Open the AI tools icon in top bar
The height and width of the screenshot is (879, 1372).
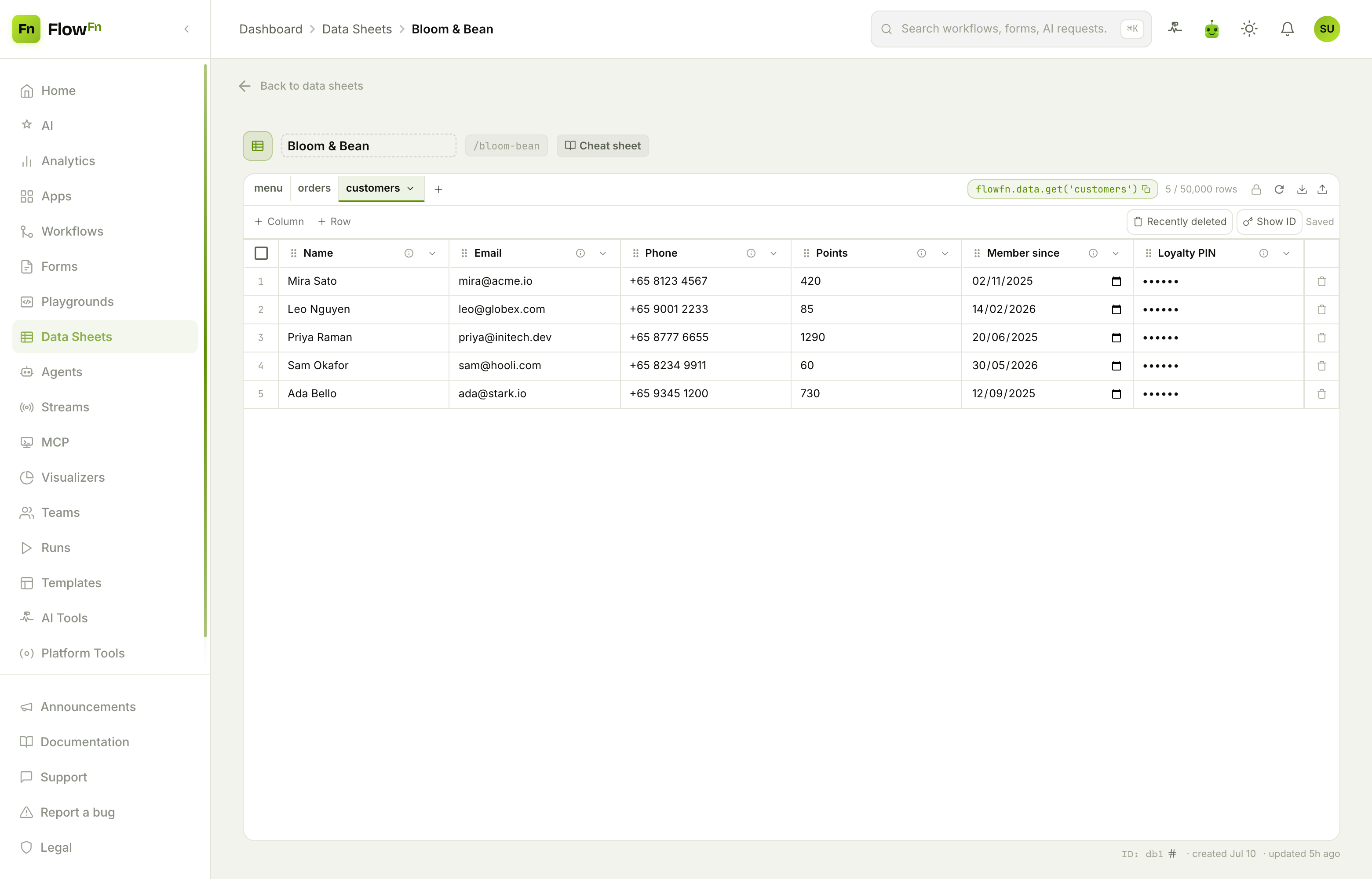(x=1175, y=28)
